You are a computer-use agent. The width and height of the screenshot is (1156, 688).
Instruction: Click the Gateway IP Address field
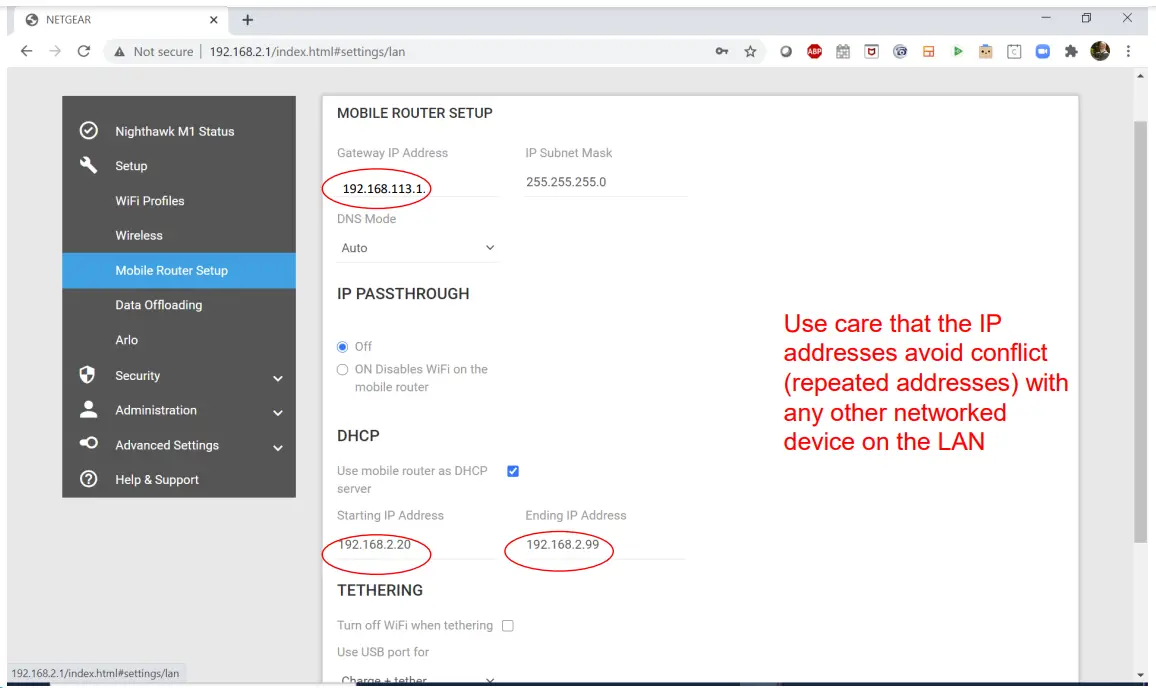tap(417, 188)
